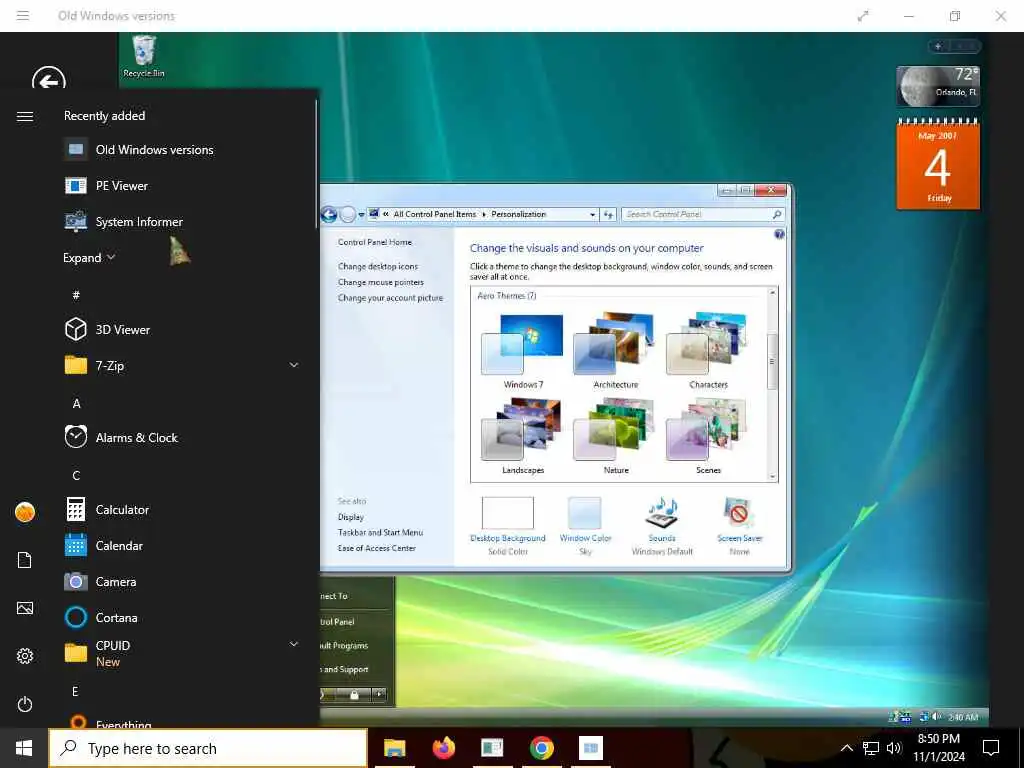Click the network icon in system tray

(871, 748)
